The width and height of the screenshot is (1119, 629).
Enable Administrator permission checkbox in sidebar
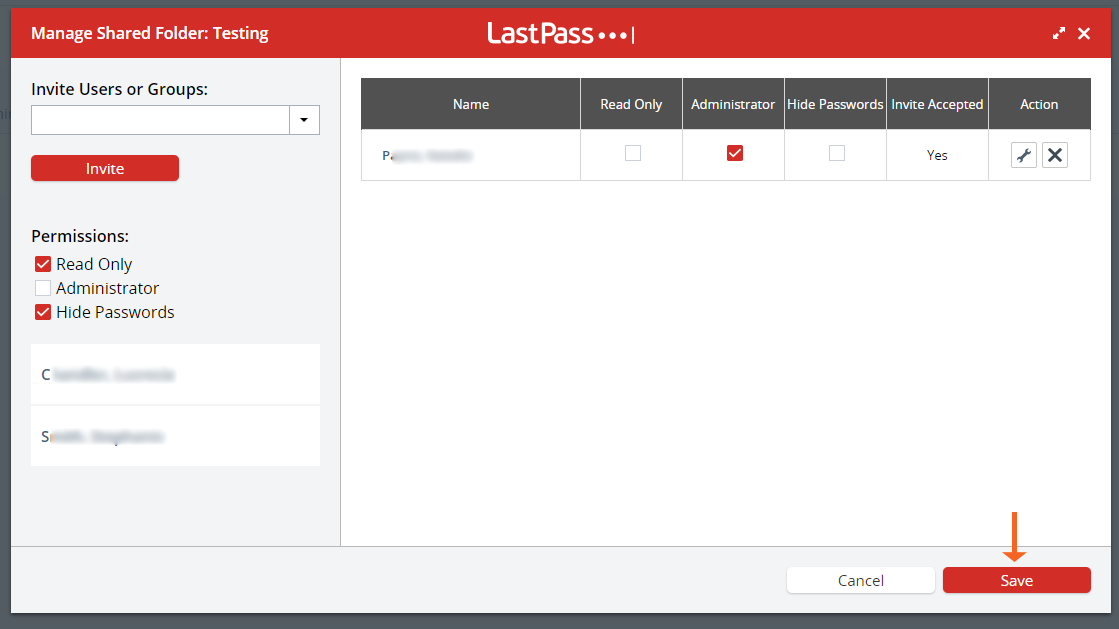coord(43,288)
